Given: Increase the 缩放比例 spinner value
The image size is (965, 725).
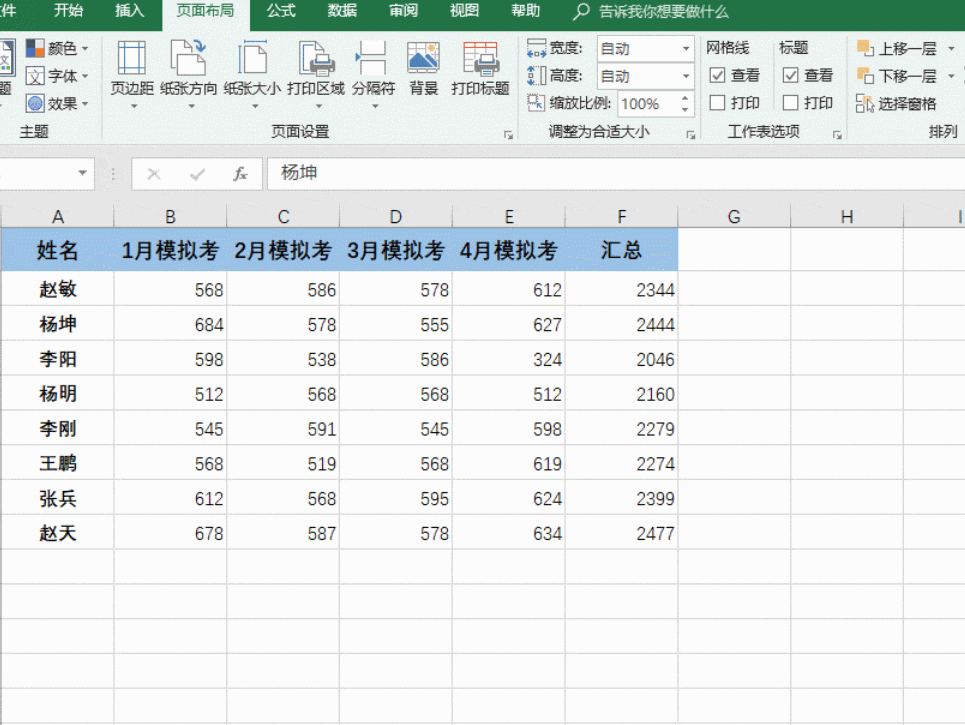Looking at the screenshot, I should click(685, 98).
